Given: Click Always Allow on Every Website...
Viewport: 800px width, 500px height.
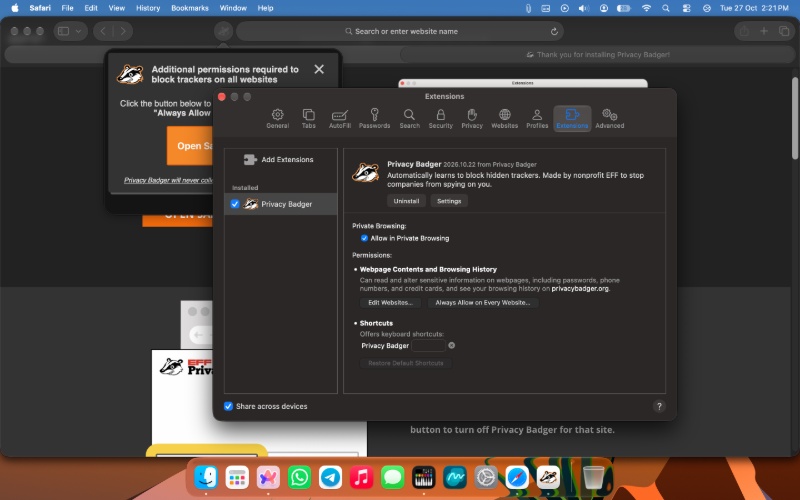Looking at the screenshot, I should (x=483, y=303).
